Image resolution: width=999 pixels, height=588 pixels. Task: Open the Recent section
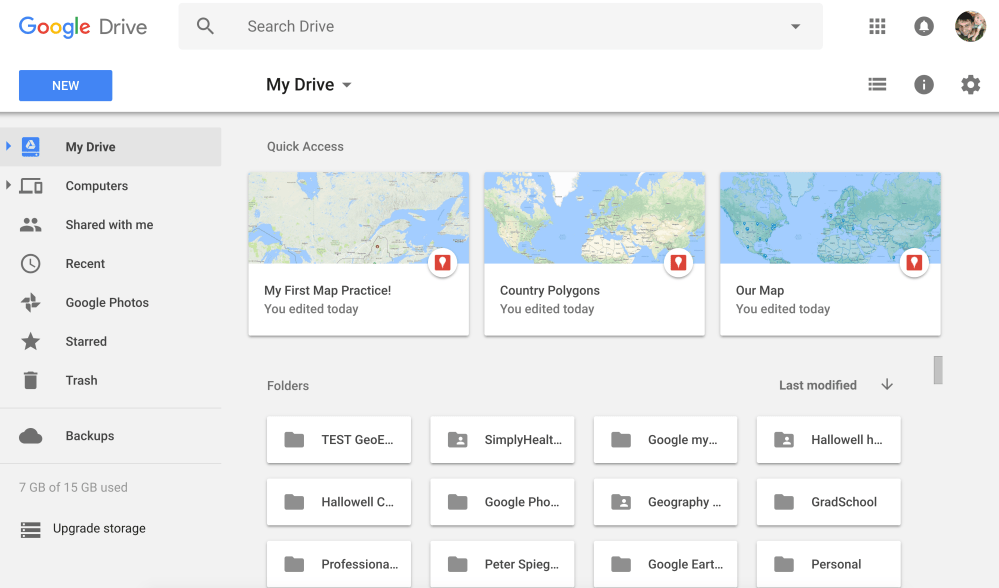(85, 264)
